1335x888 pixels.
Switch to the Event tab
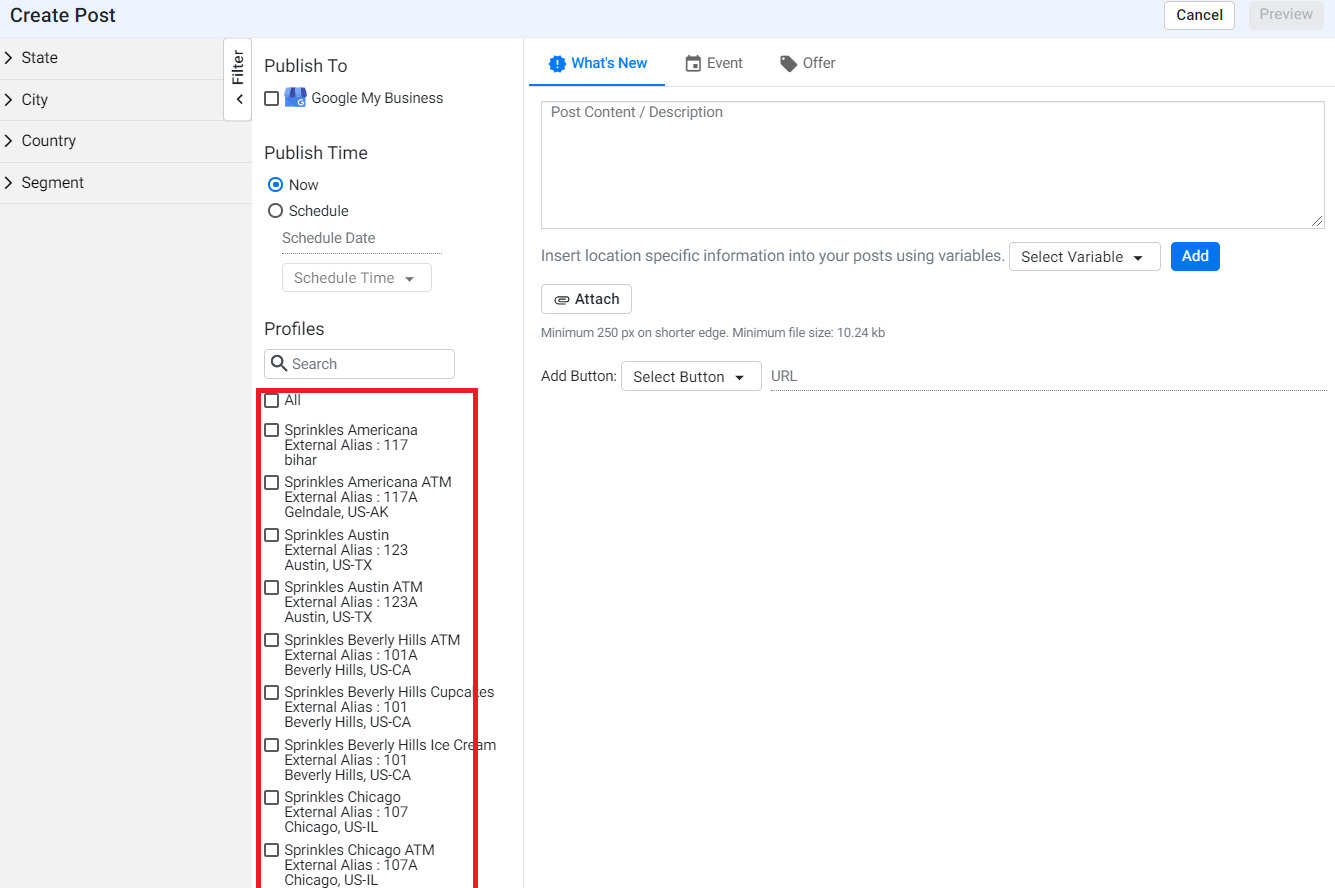tap(714, 63)
